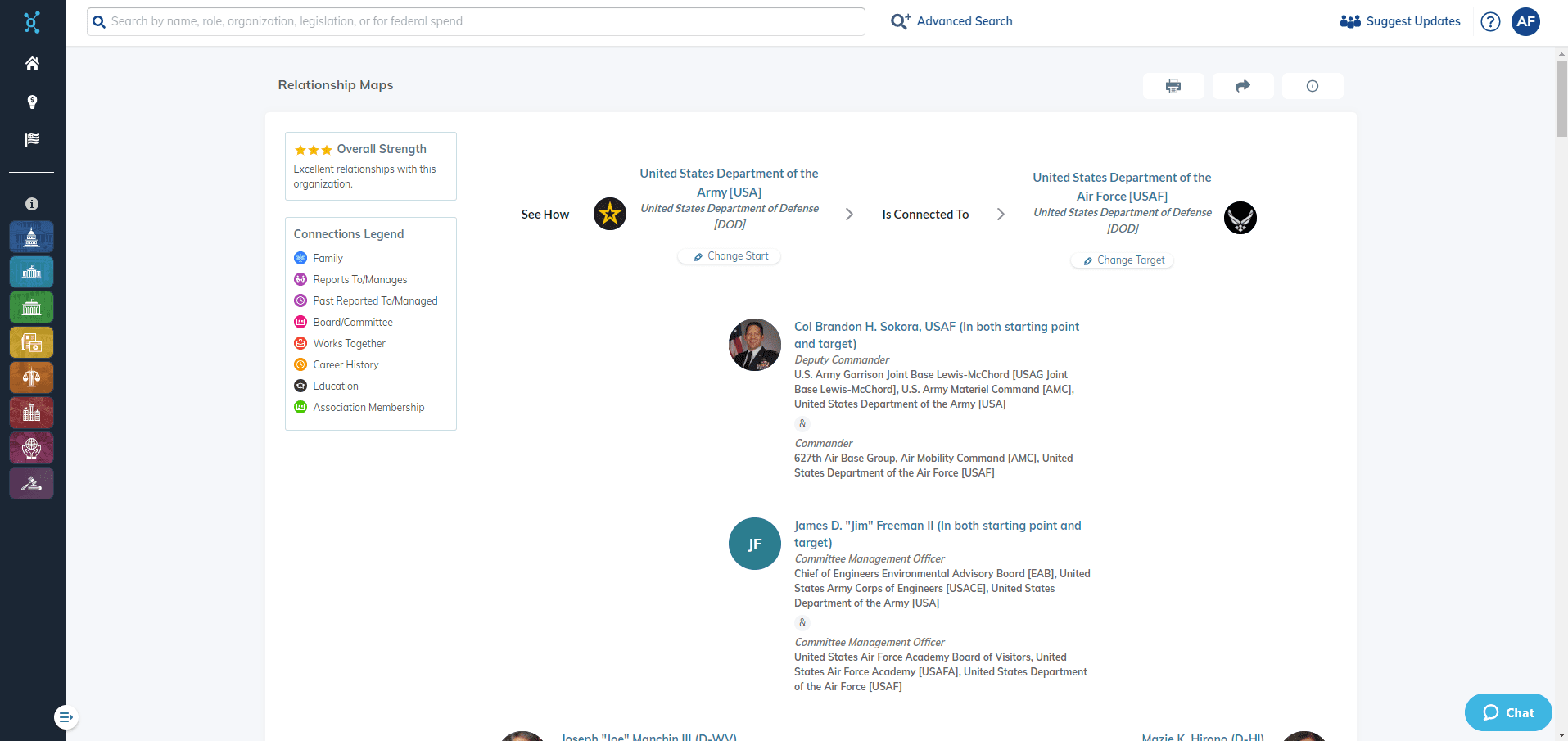Screen dimensions: 1568x741
Task: Click Change Target button
Action: [x=1123, y=260]
